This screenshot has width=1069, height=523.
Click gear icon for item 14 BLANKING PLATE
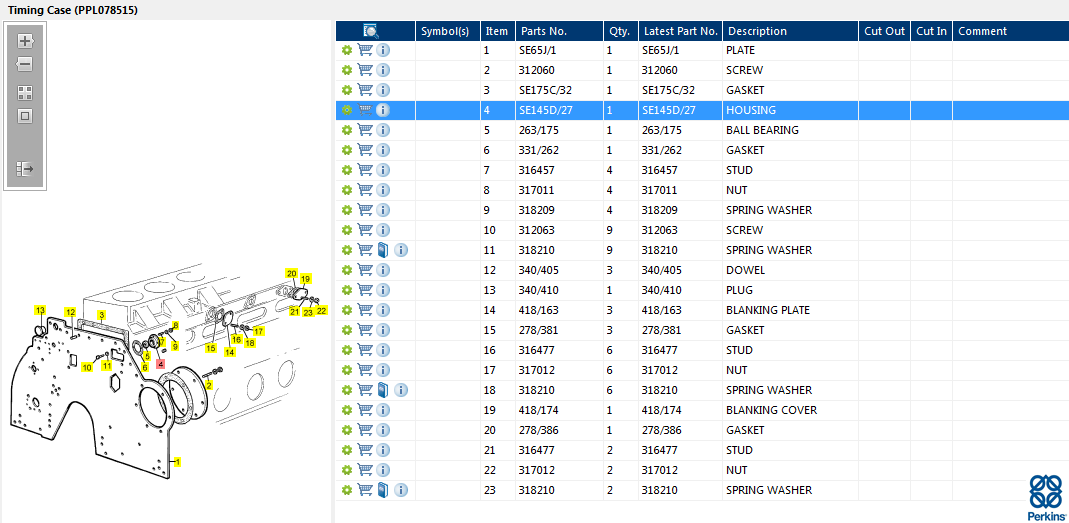point(346,310)
